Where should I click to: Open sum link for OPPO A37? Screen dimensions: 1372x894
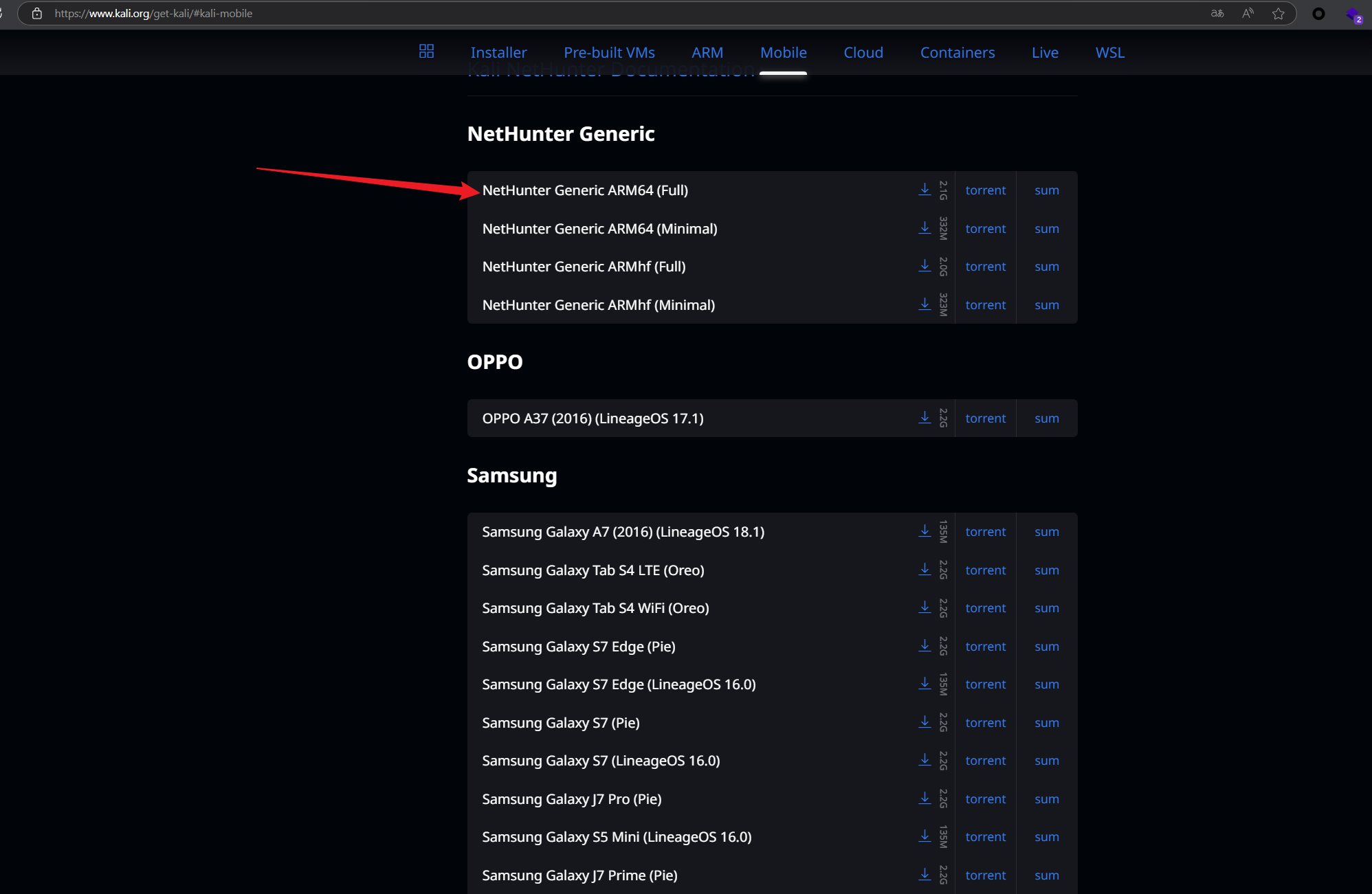(x=1046, y=418)
